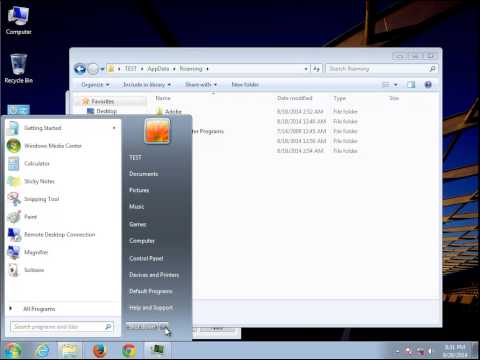This screenshot has height=360, width=480.
Task: Open the TEST user folder link
Action: [x=135, y=157]
